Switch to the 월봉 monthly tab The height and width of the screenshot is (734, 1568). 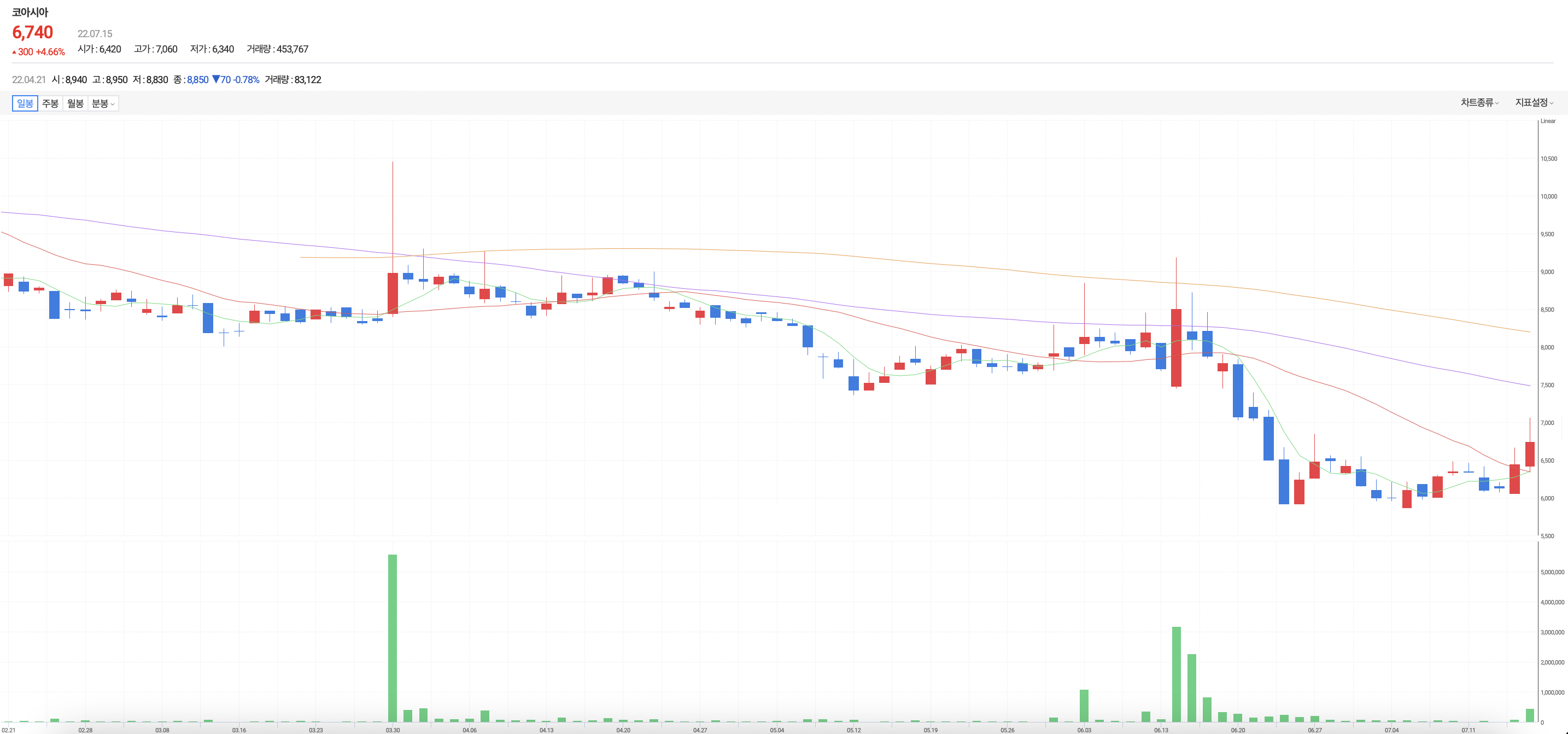75,103
